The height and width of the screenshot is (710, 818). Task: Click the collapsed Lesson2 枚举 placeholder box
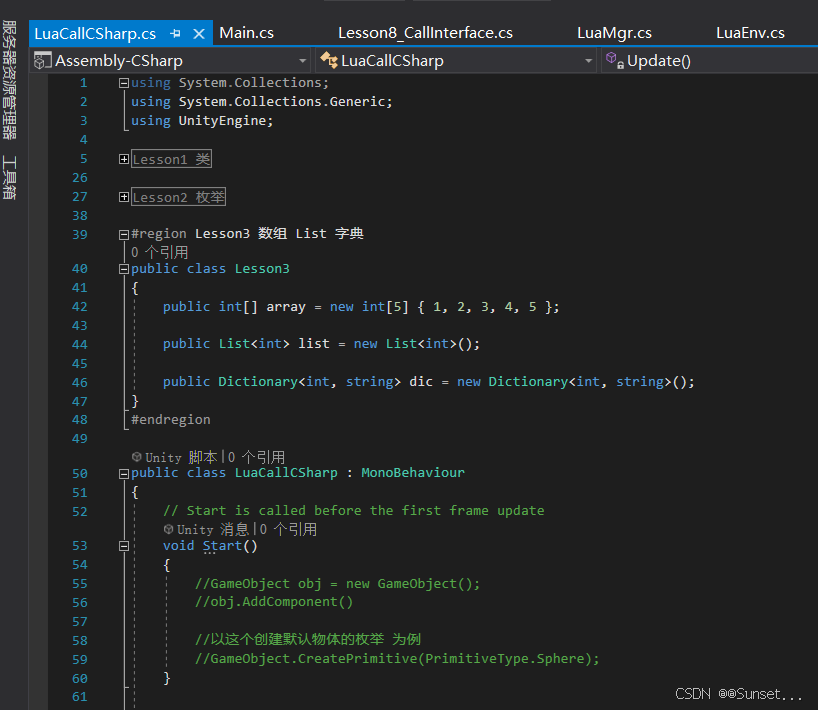pyautogui.click(x=178, y=197)
